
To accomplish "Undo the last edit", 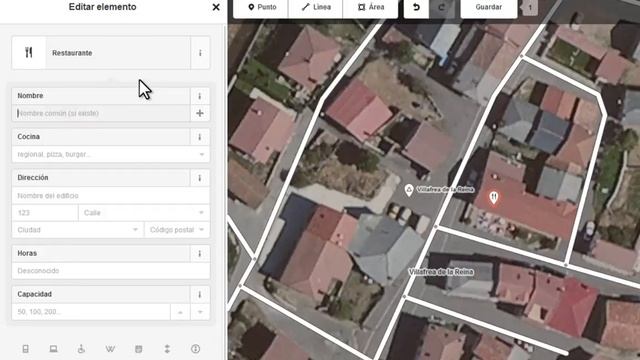I will point(416,7).
